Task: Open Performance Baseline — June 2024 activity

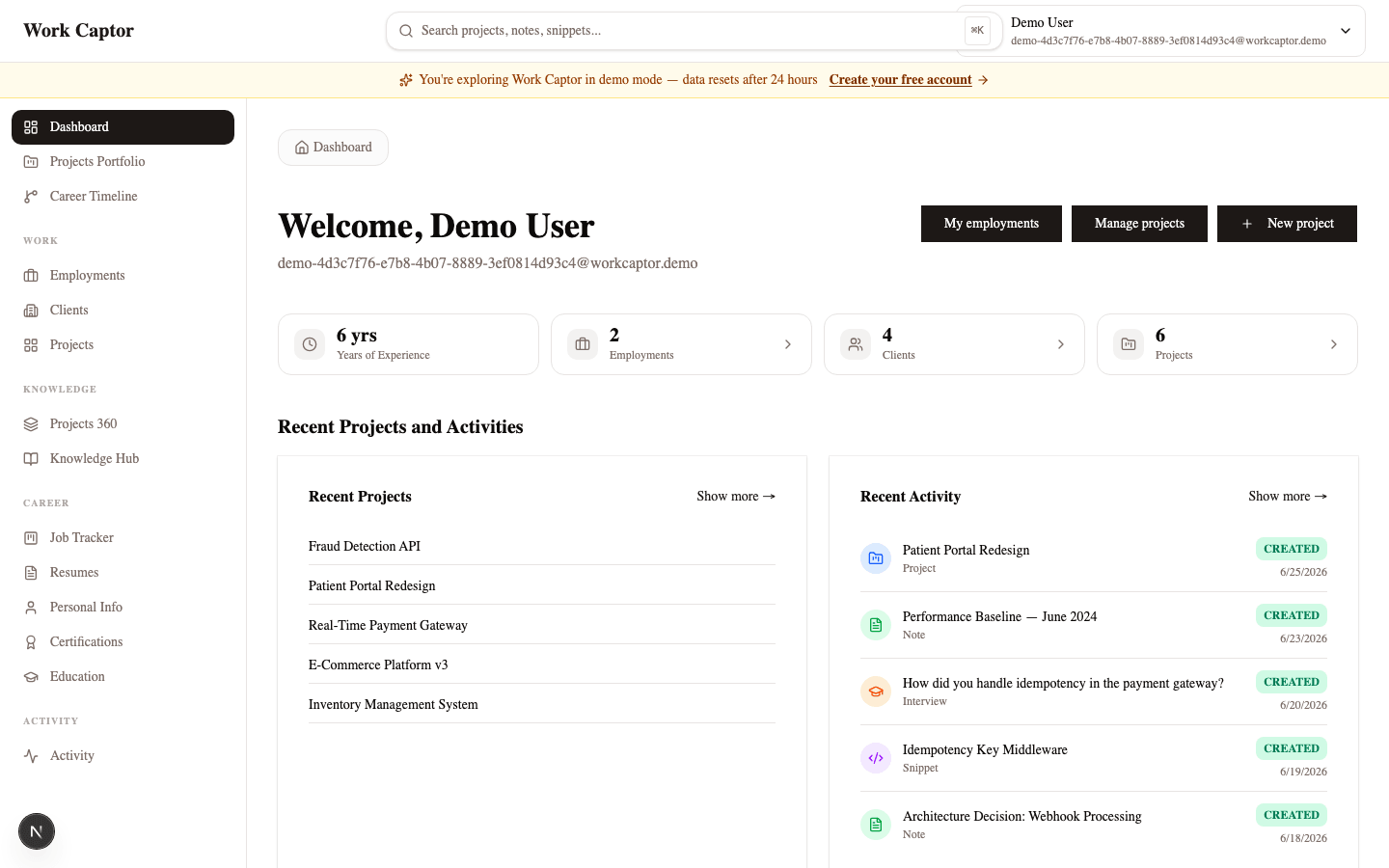Action: [x=999, y=617]
